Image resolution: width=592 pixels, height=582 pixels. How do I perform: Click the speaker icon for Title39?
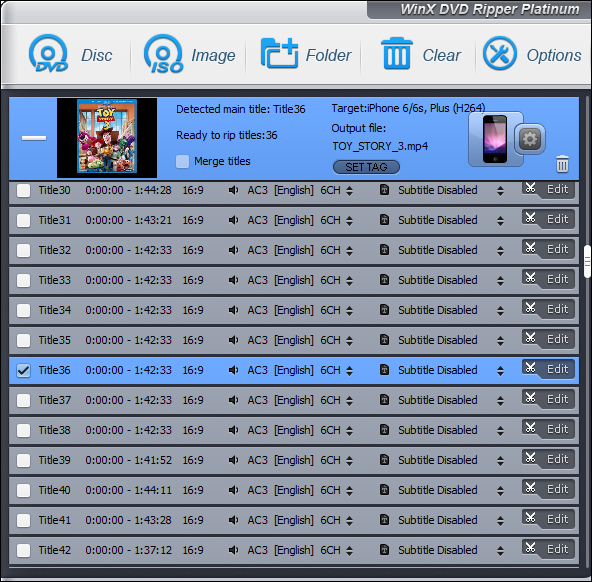pyautogui.click(x=233, y=460)
